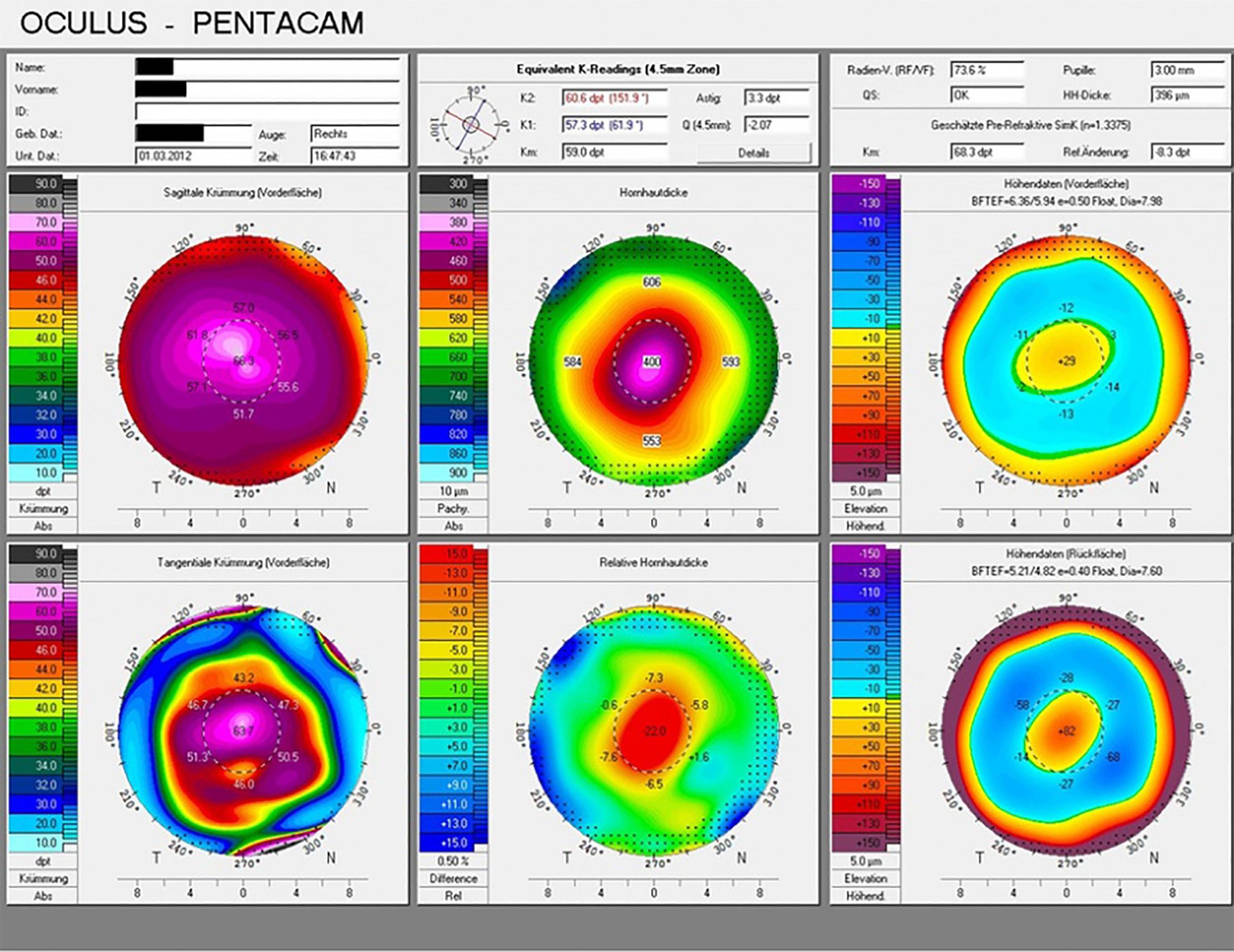1234x952 pixels.
Task: Click the Unt. Dat. 01.03.2012 field
Action: click(193, 156)
